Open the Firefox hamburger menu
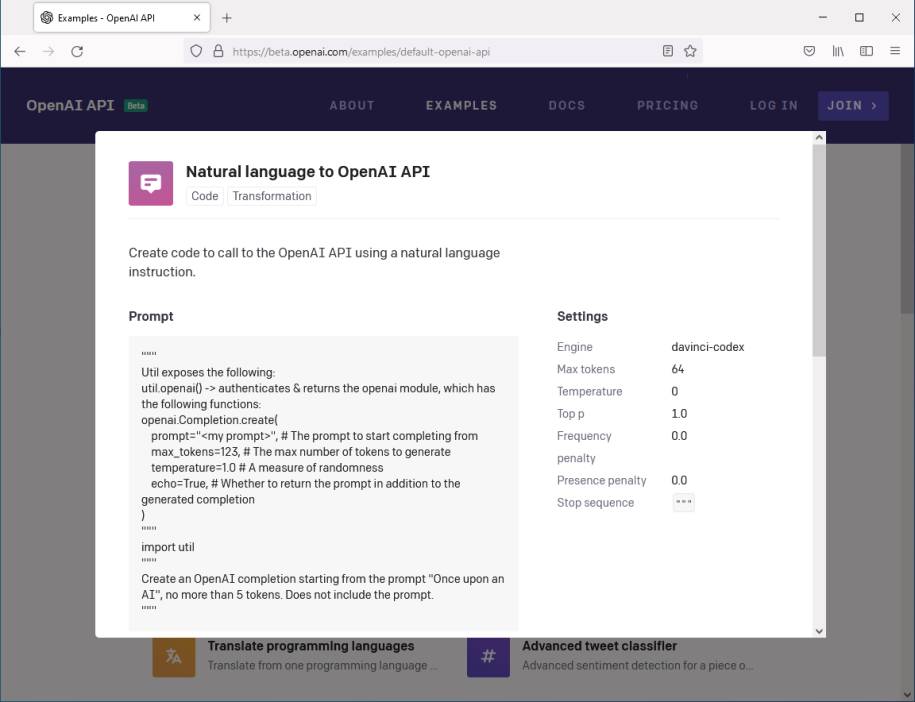The width and height of the screenshot is (915, 702). coord(895,51)
